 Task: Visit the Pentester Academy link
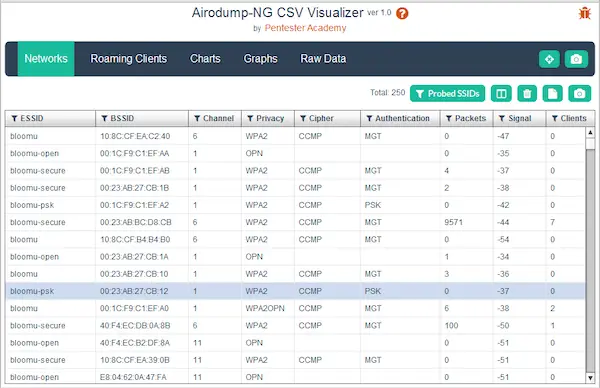305,28
